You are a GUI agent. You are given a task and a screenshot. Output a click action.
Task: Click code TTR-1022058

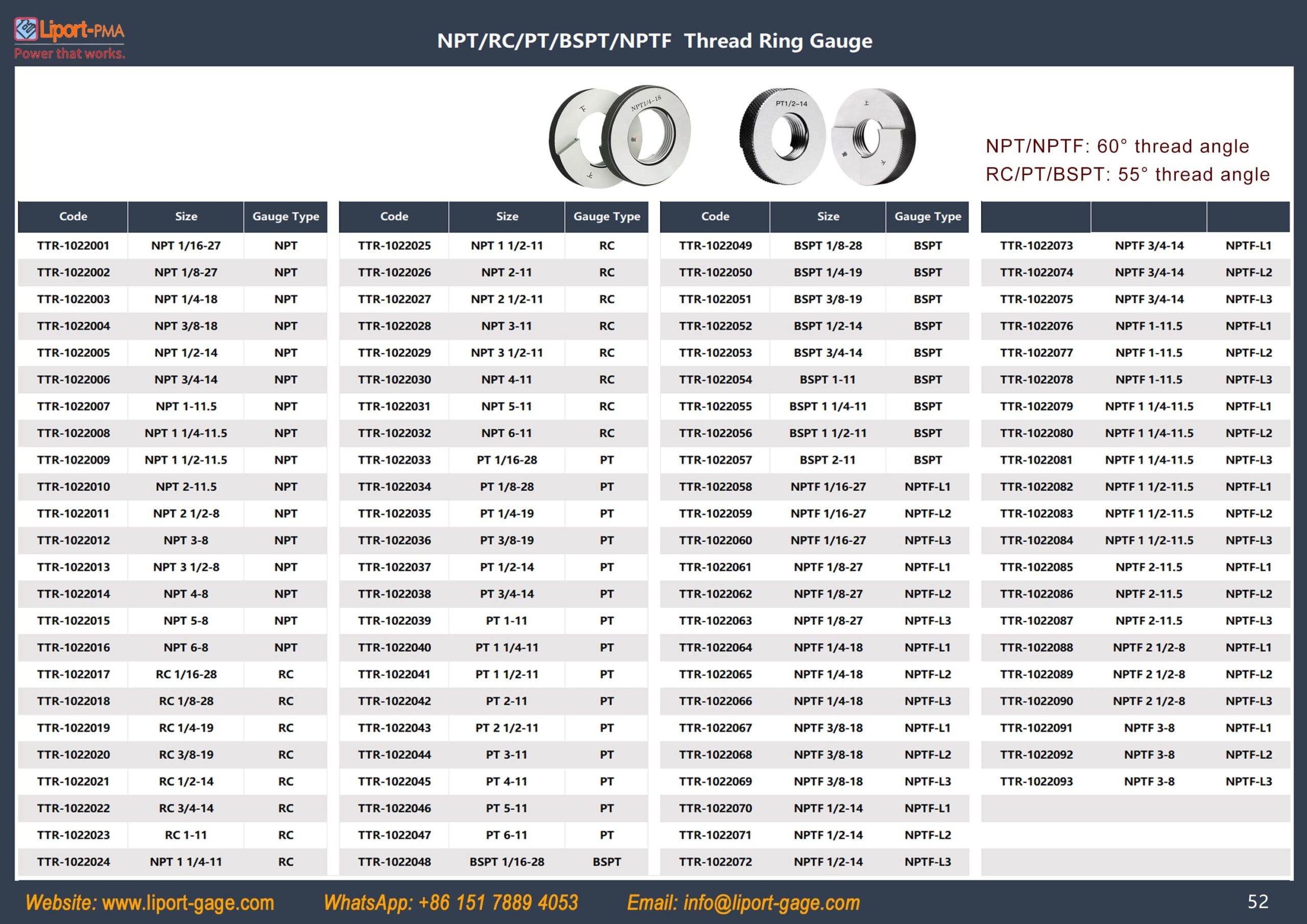coord(716,486)
